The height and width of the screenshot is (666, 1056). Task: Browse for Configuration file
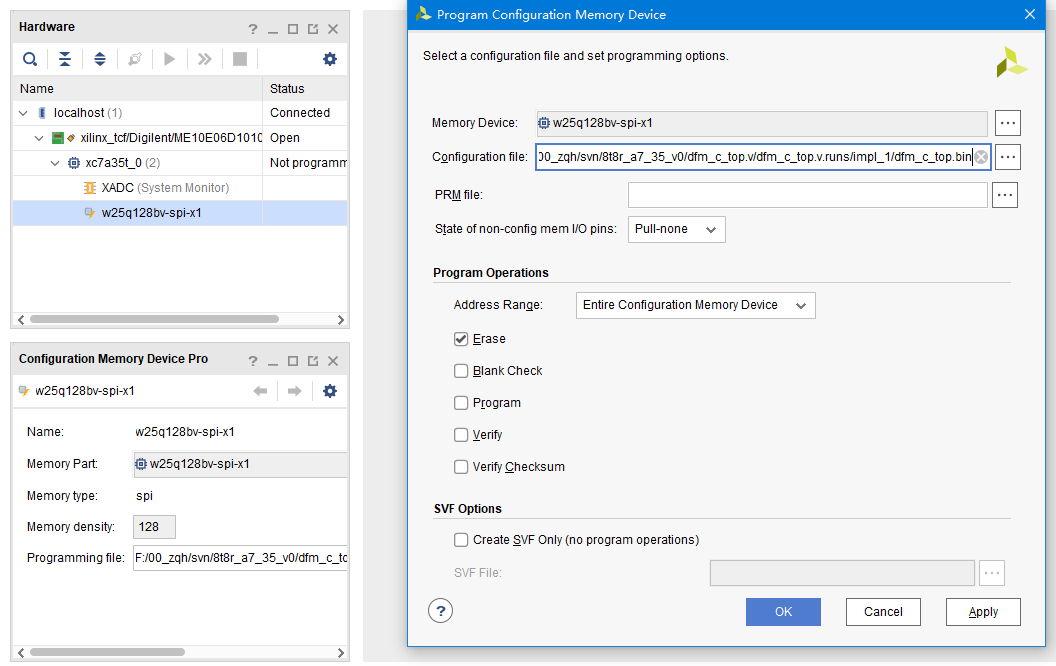pos(1008,157)
